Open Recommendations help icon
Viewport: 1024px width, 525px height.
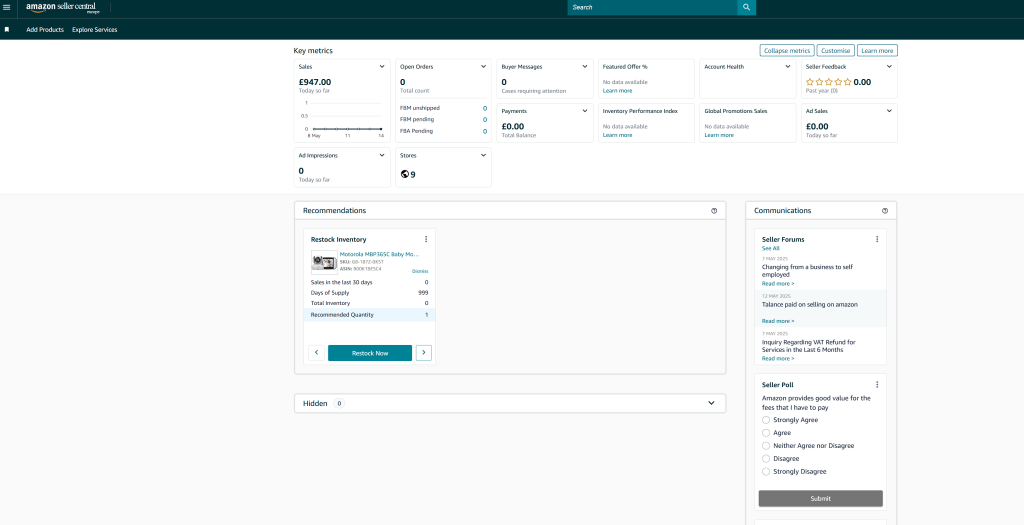coord(714,211)
